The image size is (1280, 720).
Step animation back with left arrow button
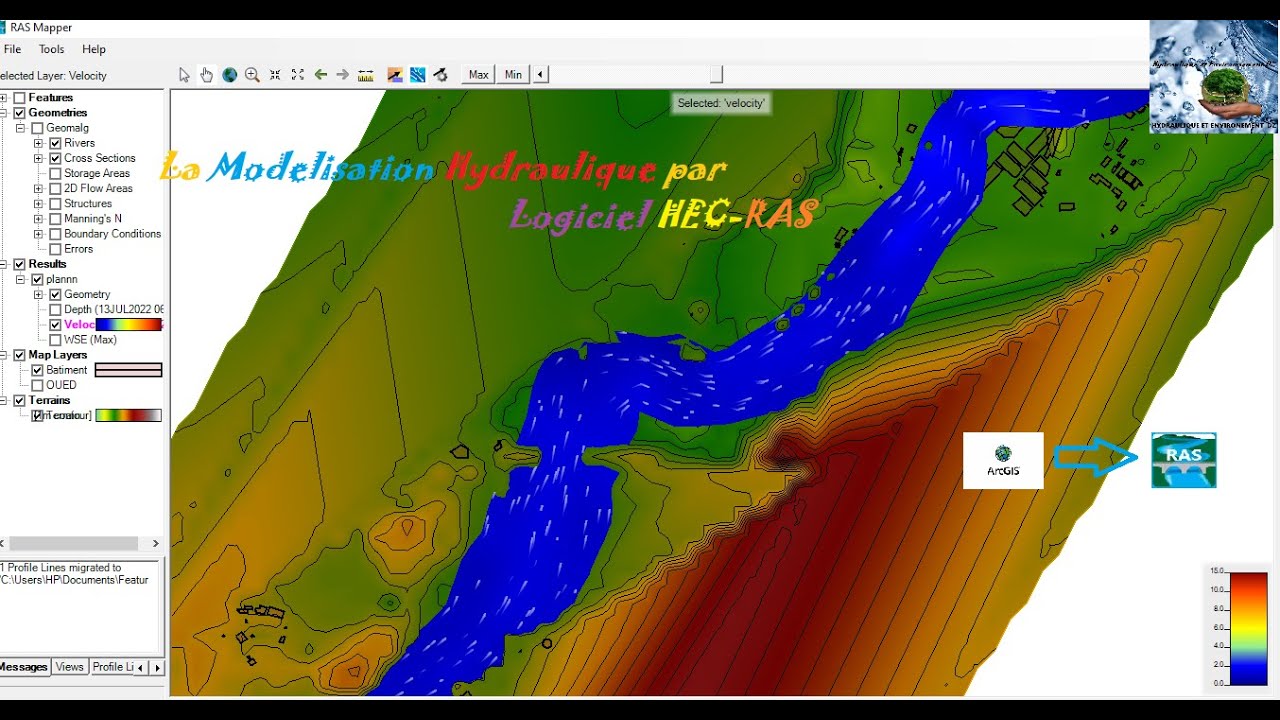pyautogui.click(x=540, y=75)
